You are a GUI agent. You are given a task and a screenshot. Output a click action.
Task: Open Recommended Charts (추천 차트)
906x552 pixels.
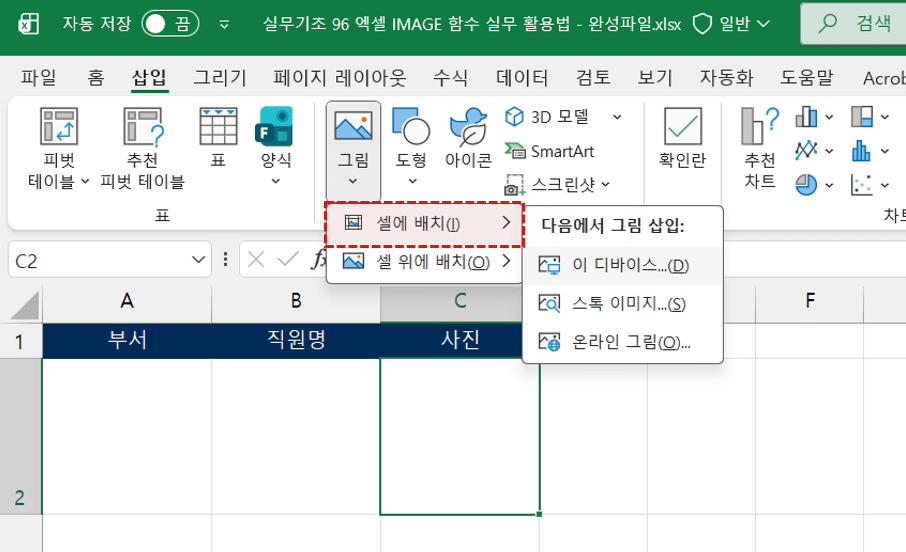[760, 127]
